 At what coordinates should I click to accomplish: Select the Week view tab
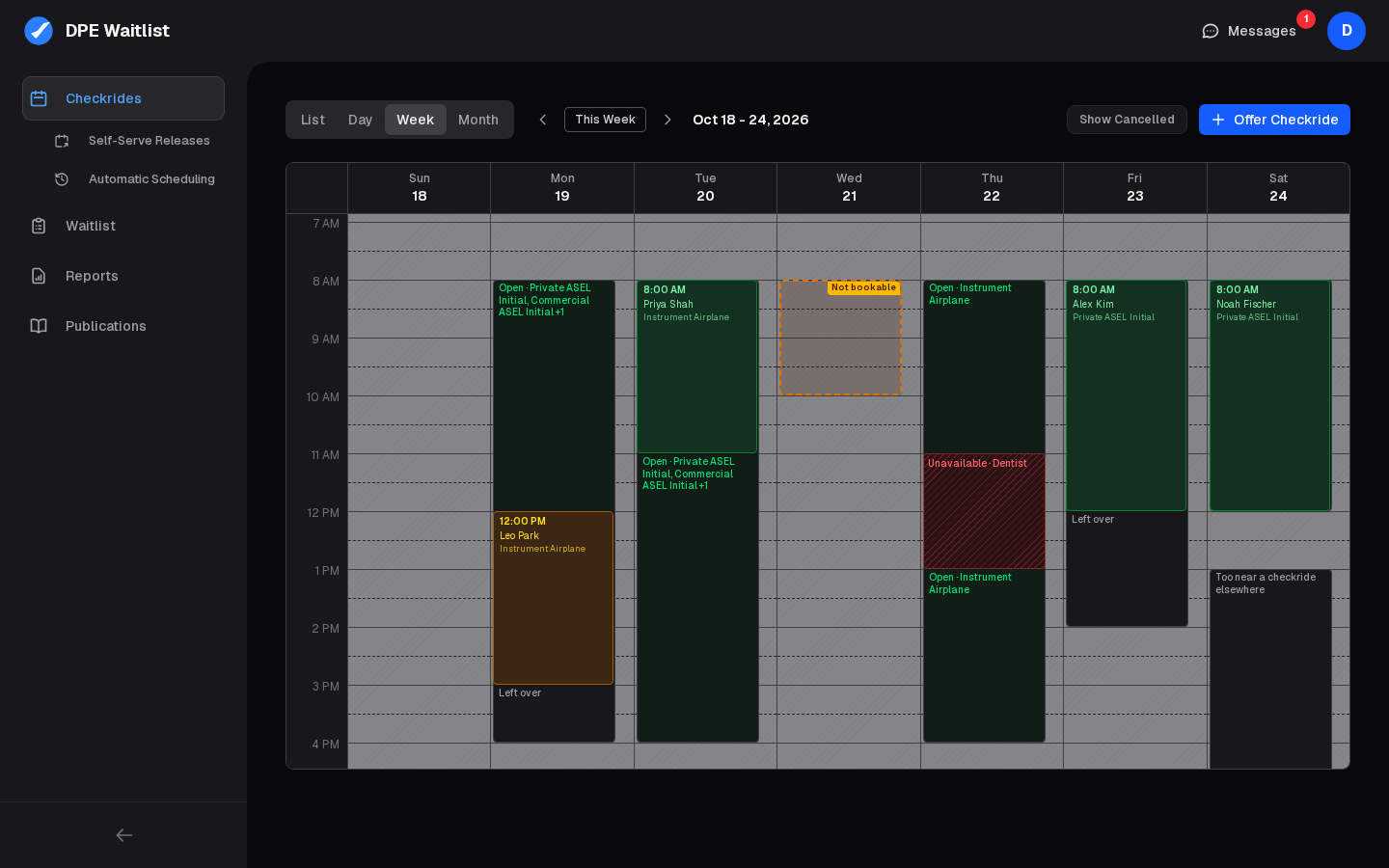click(416, 120)
